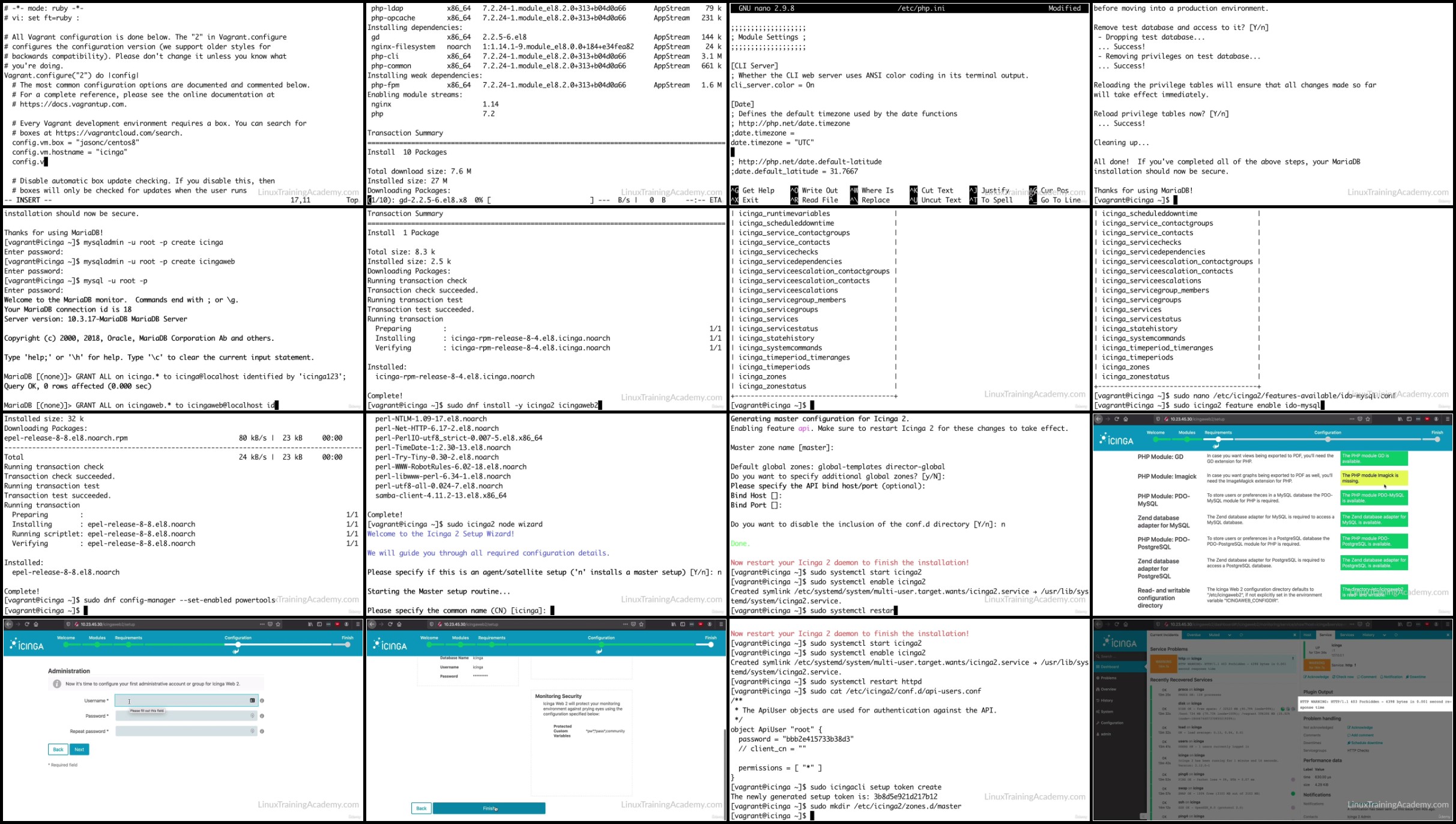Click Acknowledge link next to Not acknowledged
1456x824 pixels.
[1360, 727]
